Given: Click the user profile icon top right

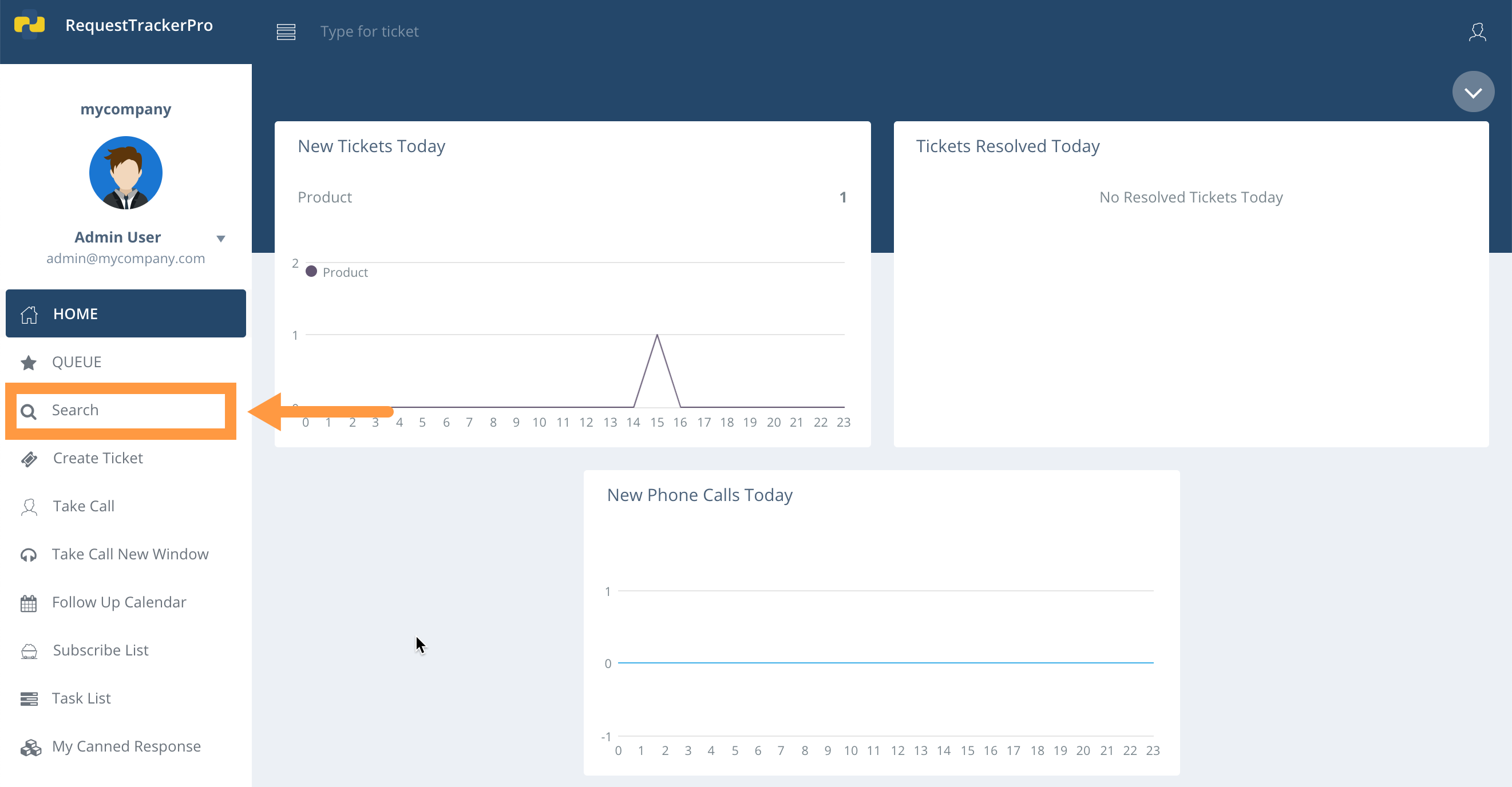Looking at the screenshot, I should pyautogui.click(x=1478, y=32).
